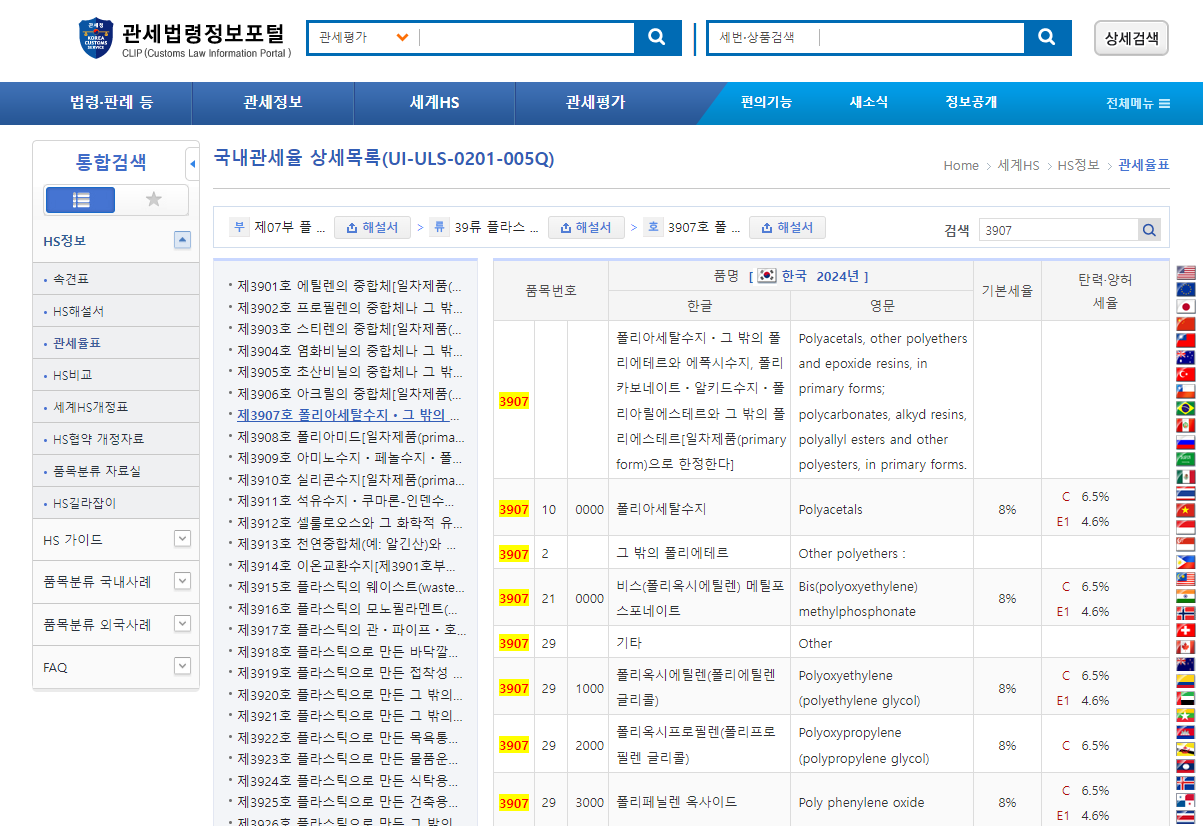Select the United States flag tariff icon
This screenshot has width=1203, height=826.
pos(1186,273)
